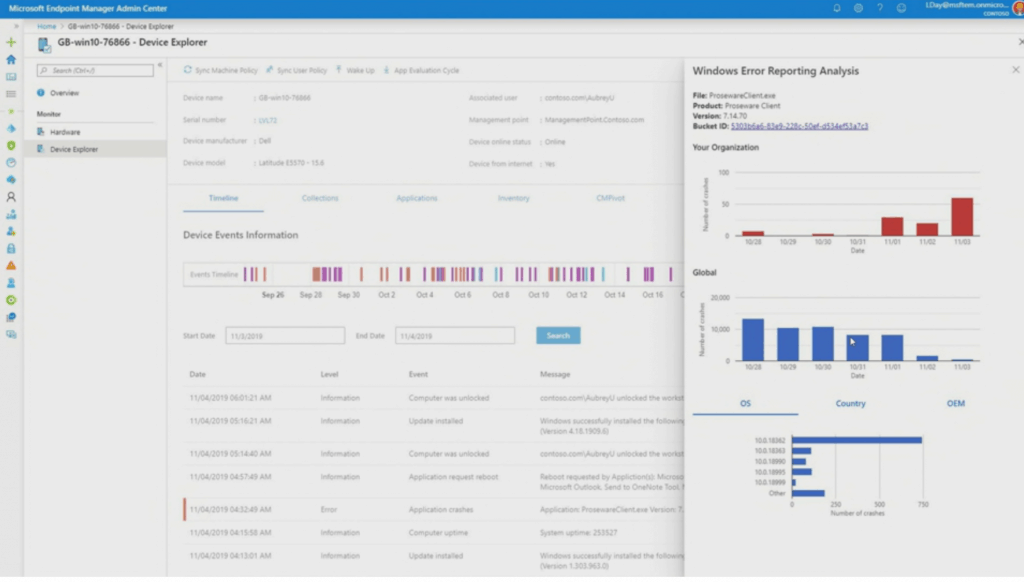Run Sync User Policy
1024x582 pixels.
click(296, 70)
